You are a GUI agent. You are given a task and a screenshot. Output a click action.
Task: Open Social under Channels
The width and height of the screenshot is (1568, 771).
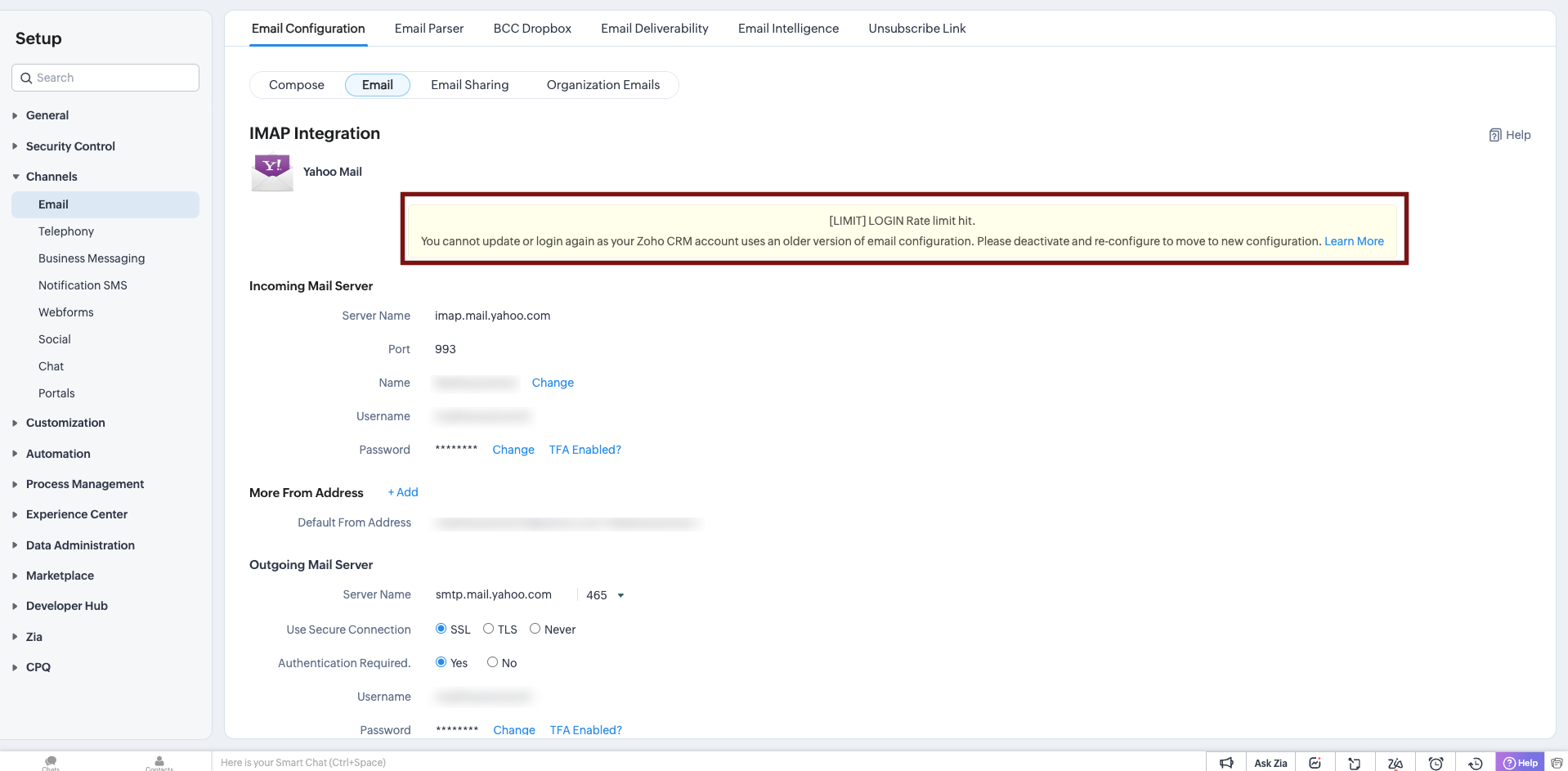click(x=55, y=339)
